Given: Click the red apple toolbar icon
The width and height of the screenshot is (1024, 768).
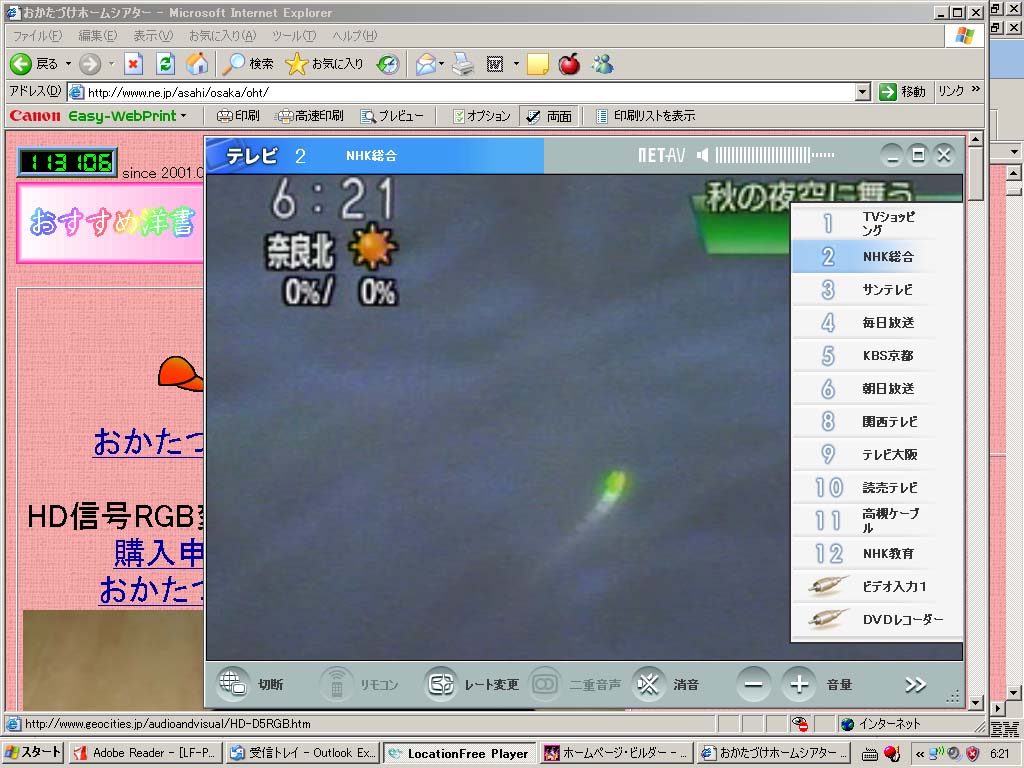Looking at the screenshot, I should pyautogui.click(x=569, y=64).
